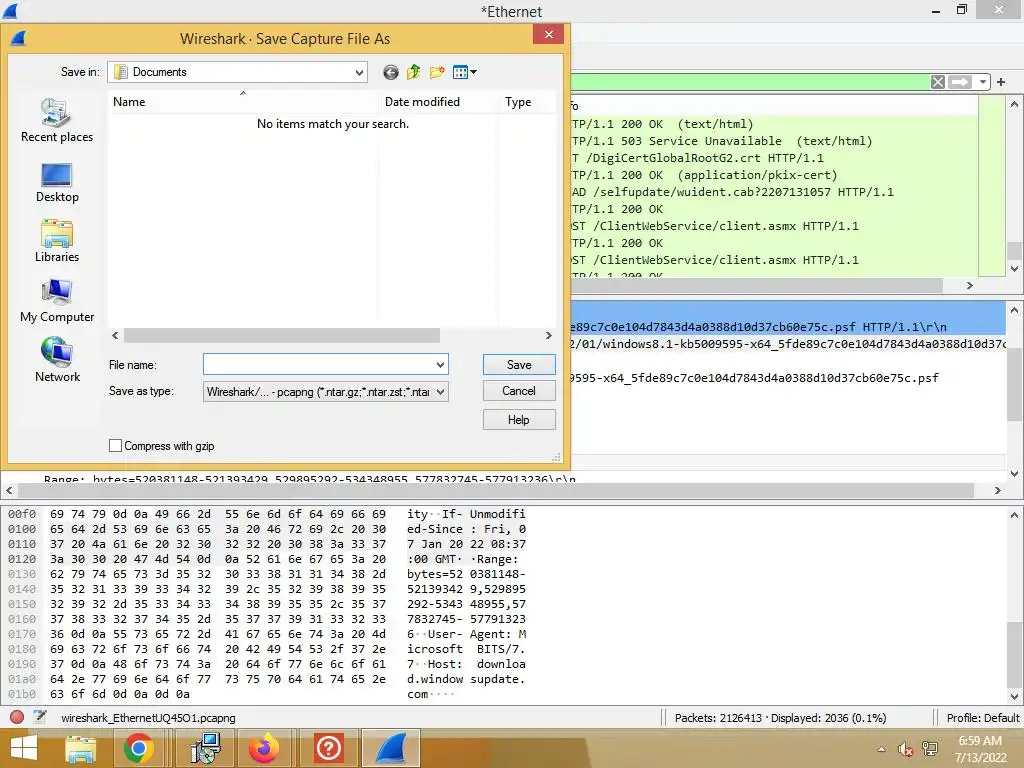Click in the File name field

[318, 364]
